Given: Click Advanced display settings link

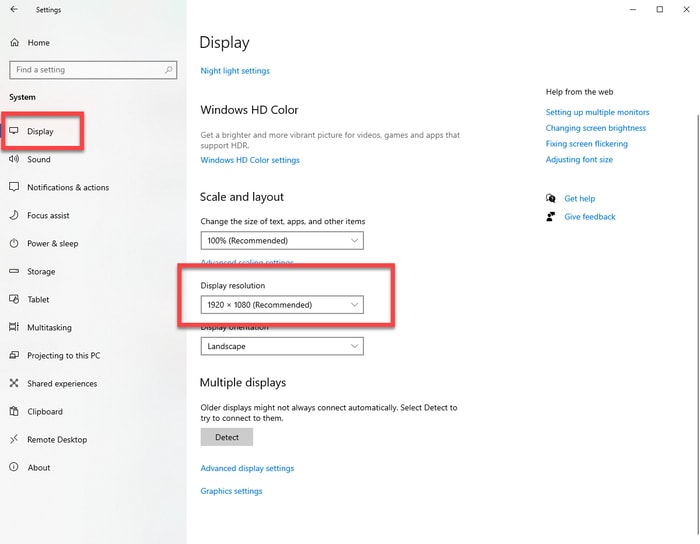Looking at the screenshot, I should click(x=247, y=468).
